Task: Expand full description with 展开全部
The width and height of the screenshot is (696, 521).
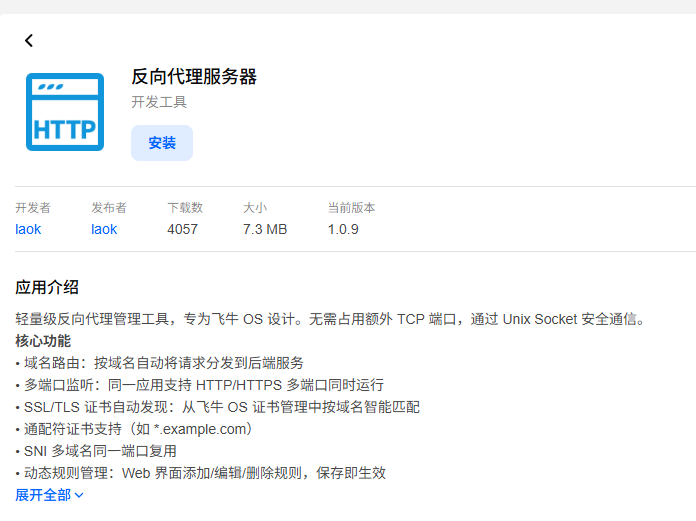Action: [49, 495]
